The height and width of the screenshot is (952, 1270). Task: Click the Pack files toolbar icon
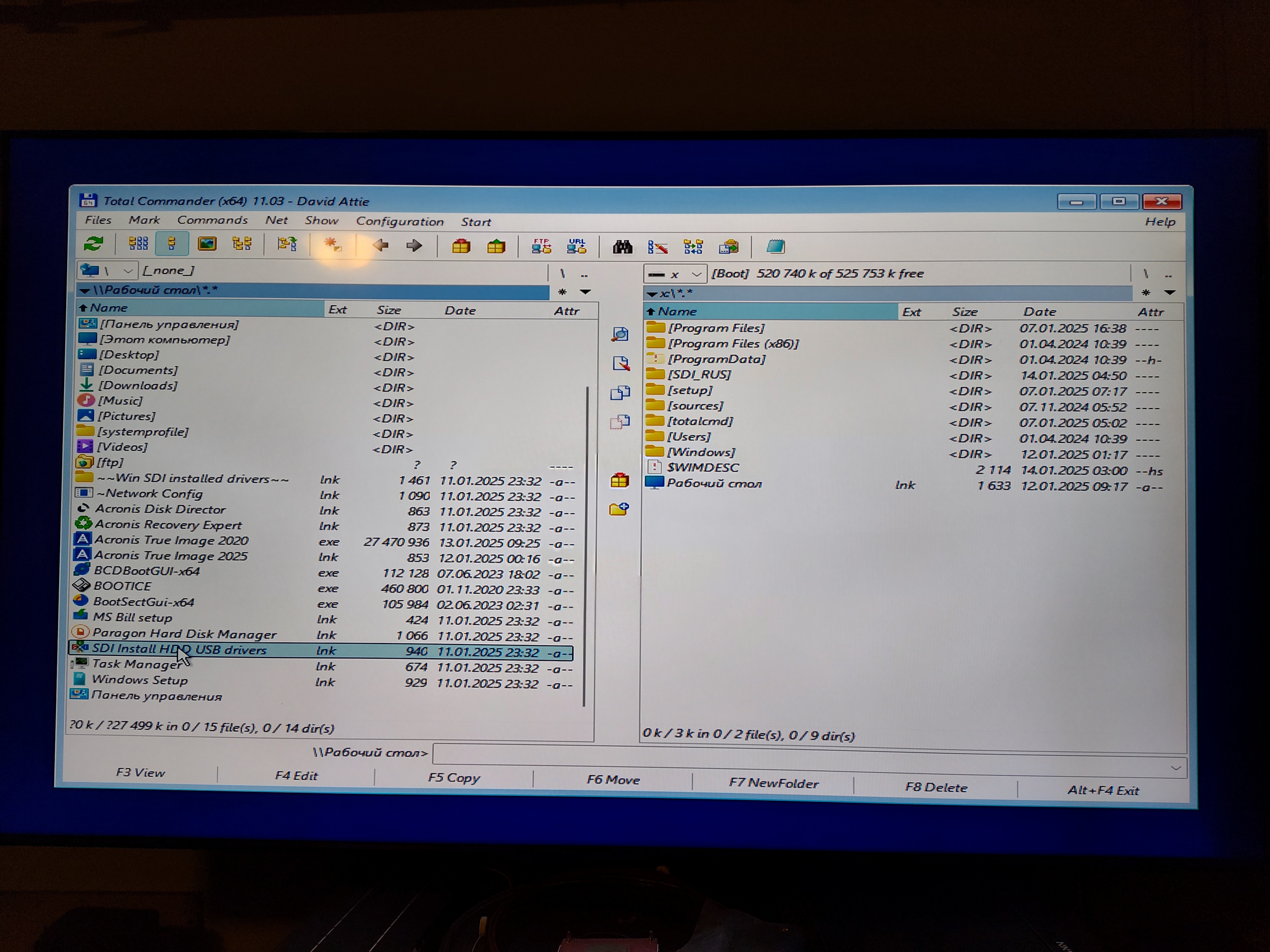click(460, 247)
